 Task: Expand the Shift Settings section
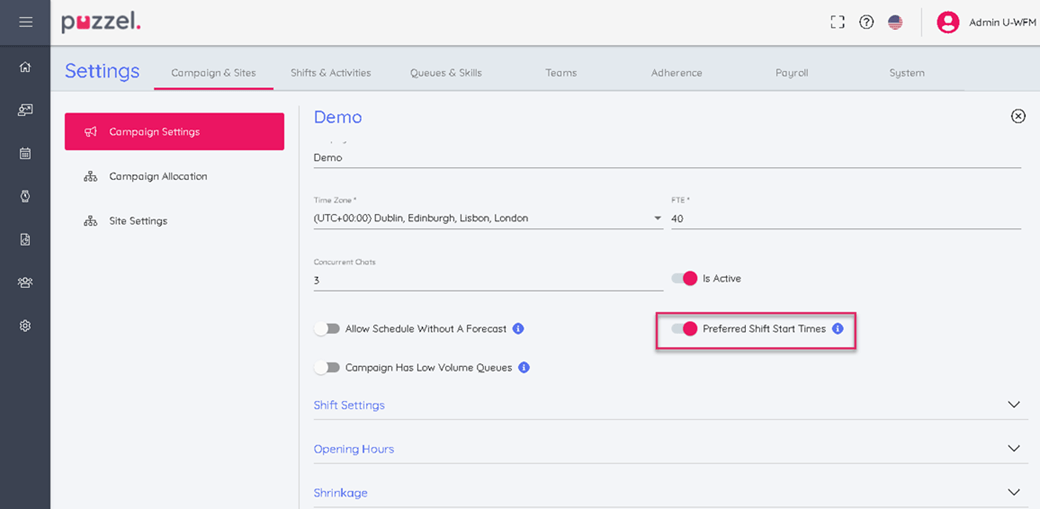1014,405
